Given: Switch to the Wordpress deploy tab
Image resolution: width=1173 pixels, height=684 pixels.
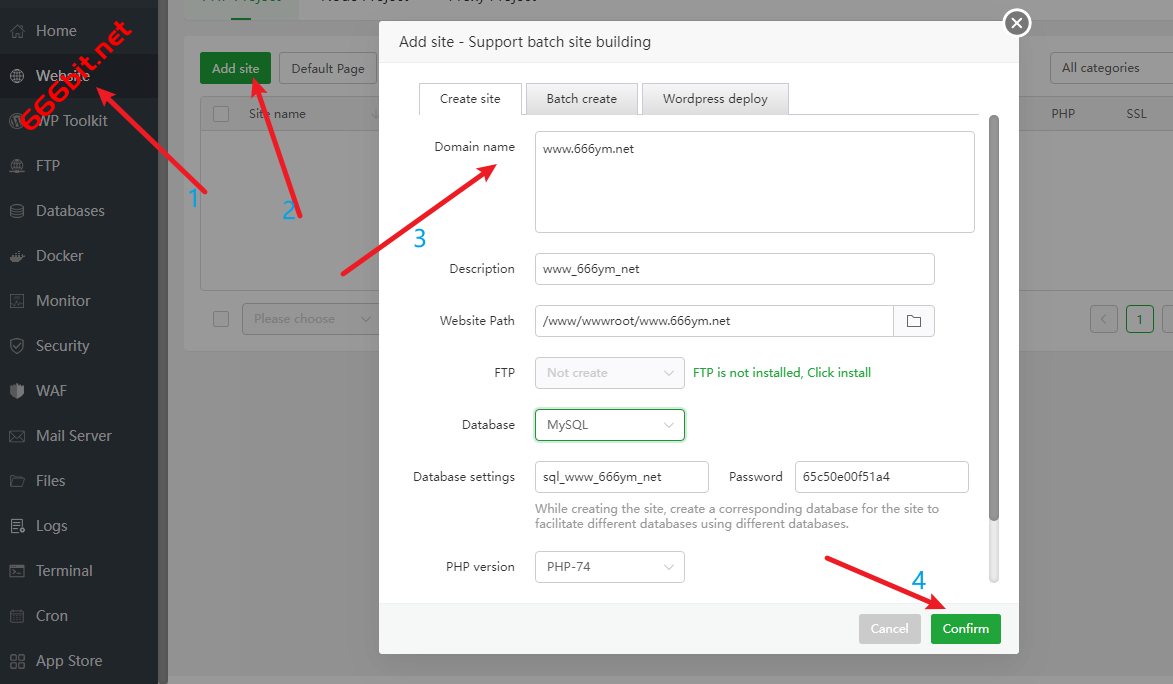Looking at the screenshot, I should click(x=715, y=99).
